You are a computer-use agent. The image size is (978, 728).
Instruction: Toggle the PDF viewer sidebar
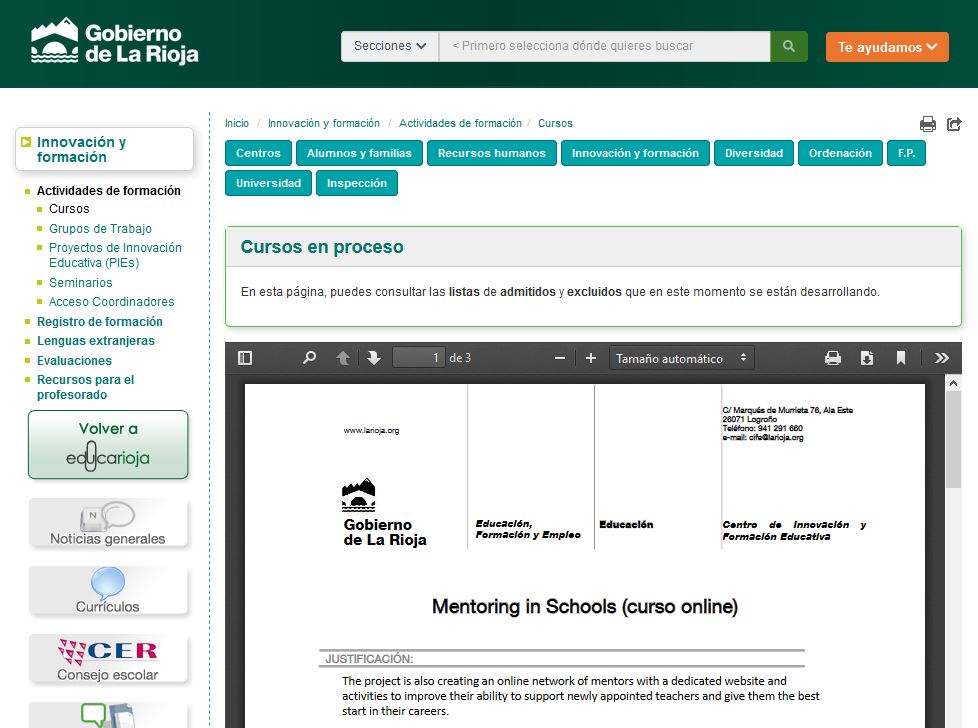[x=245, y=358]
